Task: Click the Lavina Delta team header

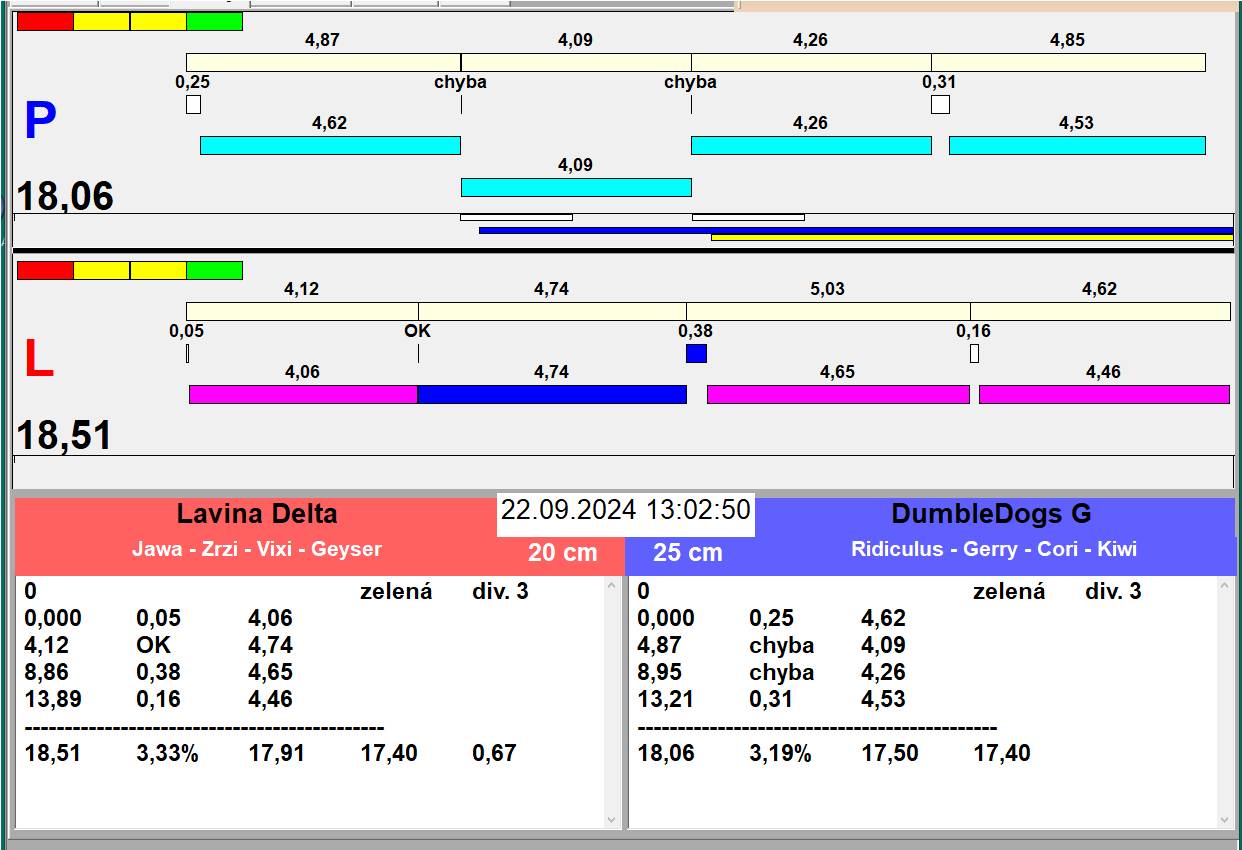Action: pyautogui.click(x=257, y=514)
